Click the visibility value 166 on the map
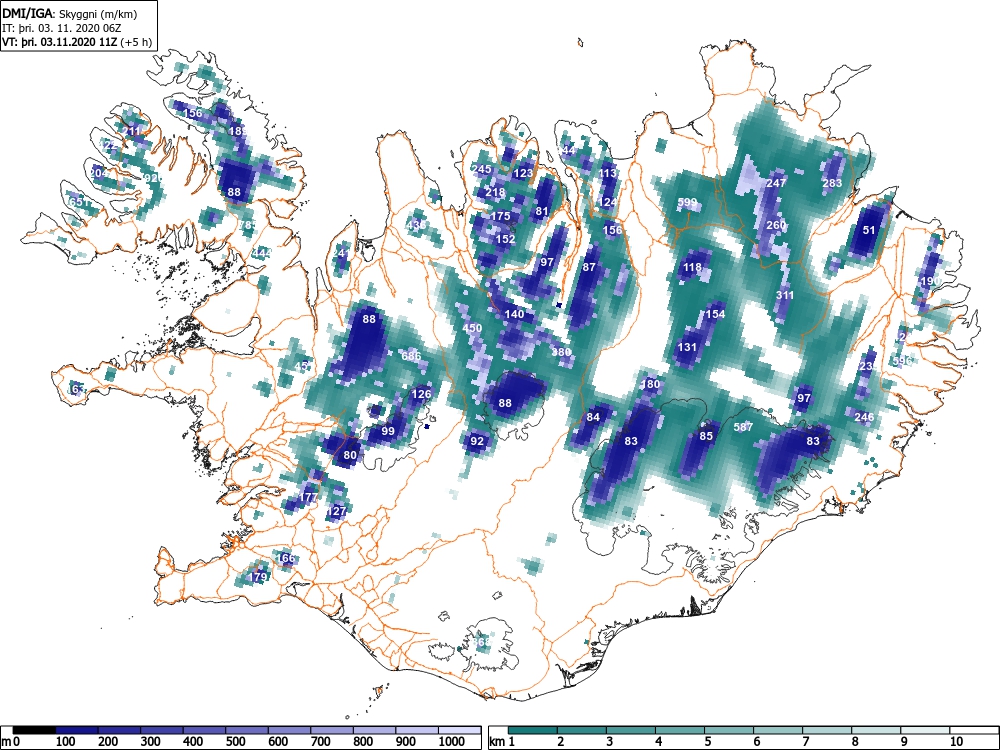 (285, 558)
